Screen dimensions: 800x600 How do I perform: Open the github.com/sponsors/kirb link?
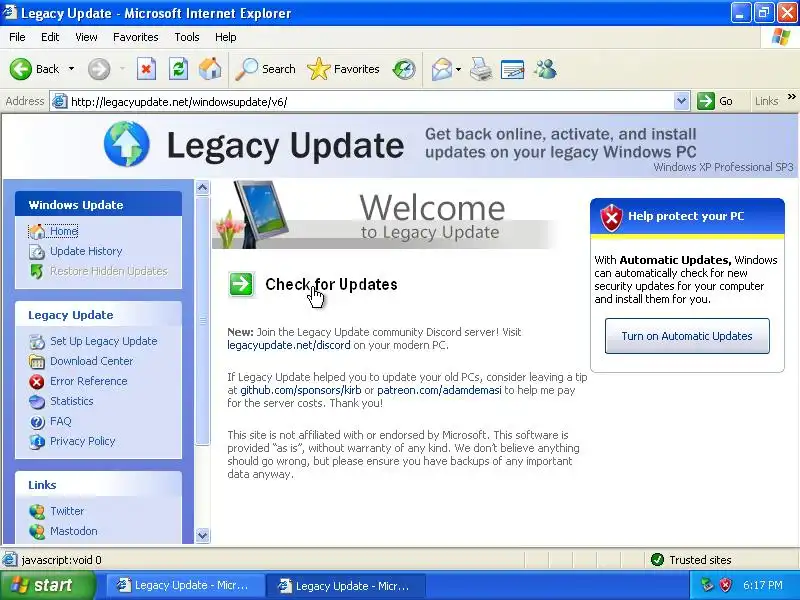pyautogui.click(x=301, y=390)
